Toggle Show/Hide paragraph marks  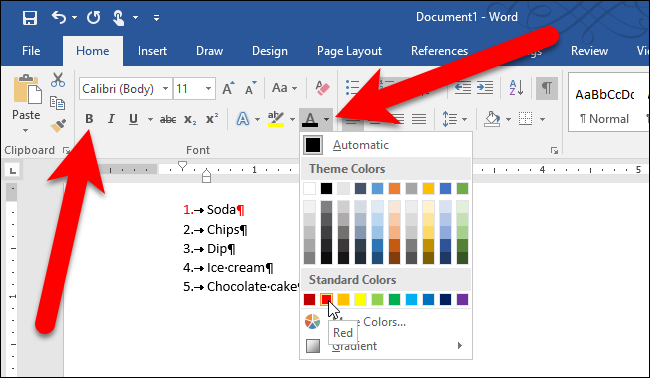coord(547,88)
